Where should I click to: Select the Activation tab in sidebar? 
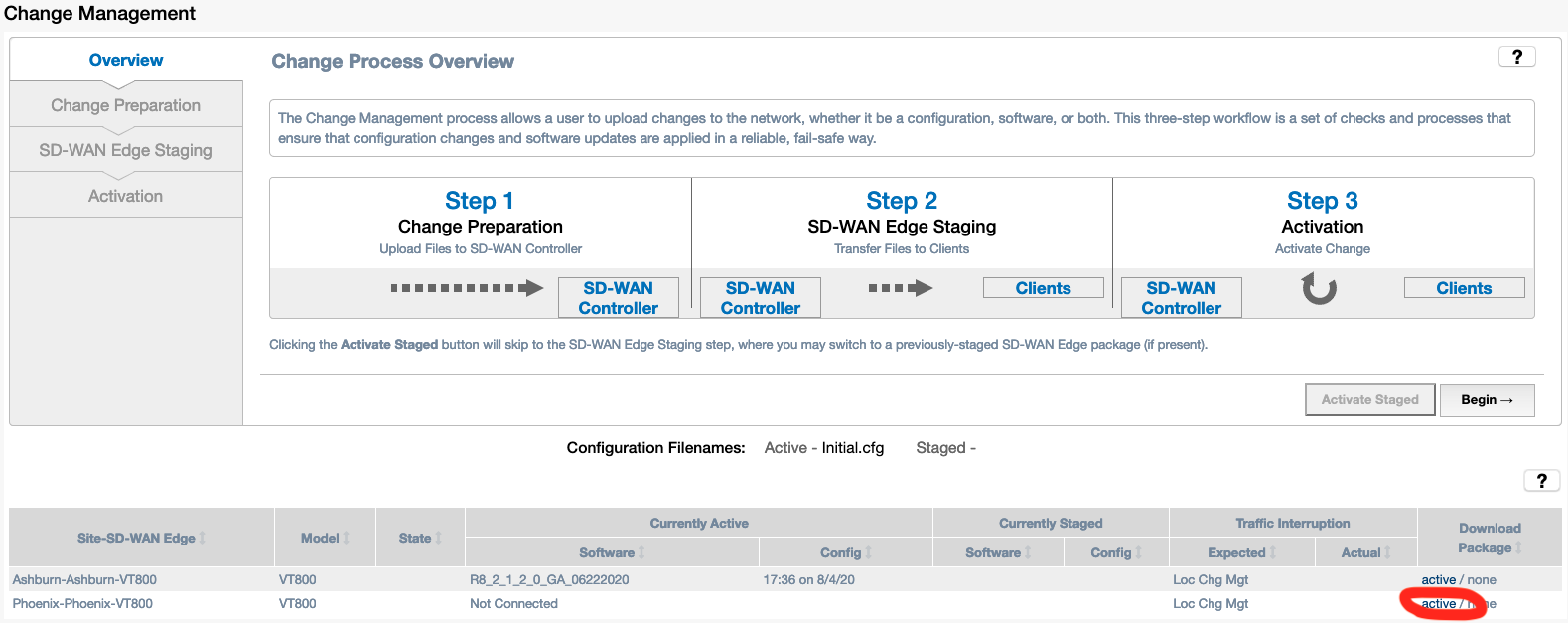(126, 196)
